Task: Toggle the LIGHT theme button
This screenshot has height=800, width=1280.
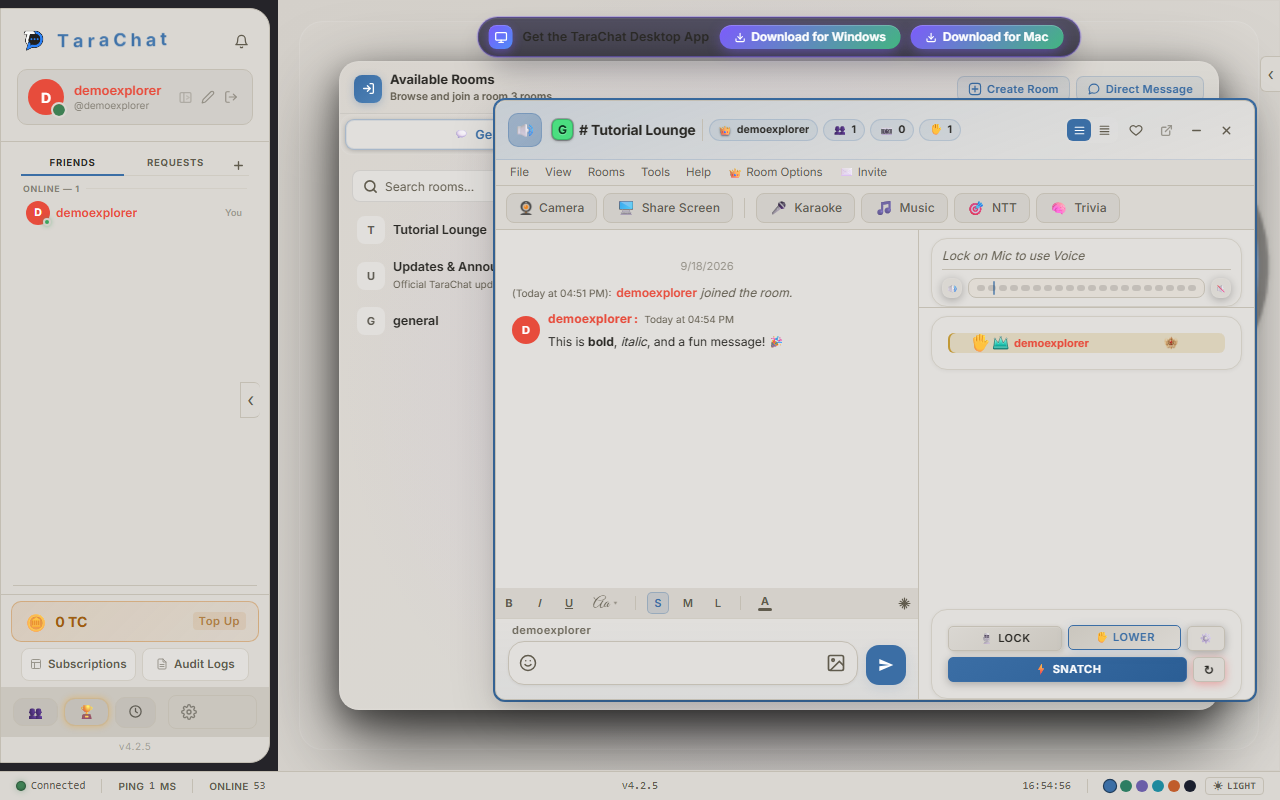Action: 1235,786
